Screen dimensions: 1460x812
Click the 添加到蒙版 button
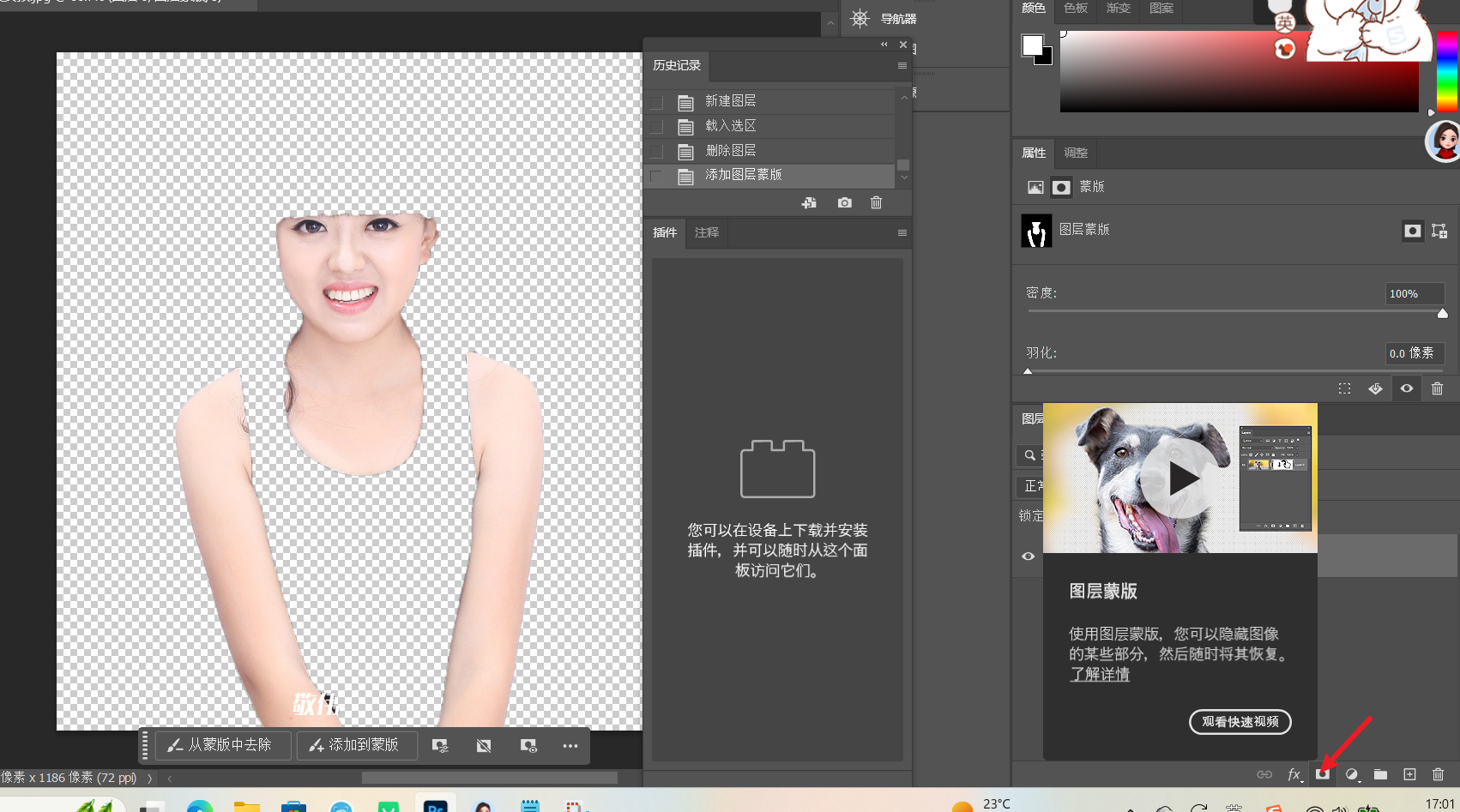tap(355, 745)
